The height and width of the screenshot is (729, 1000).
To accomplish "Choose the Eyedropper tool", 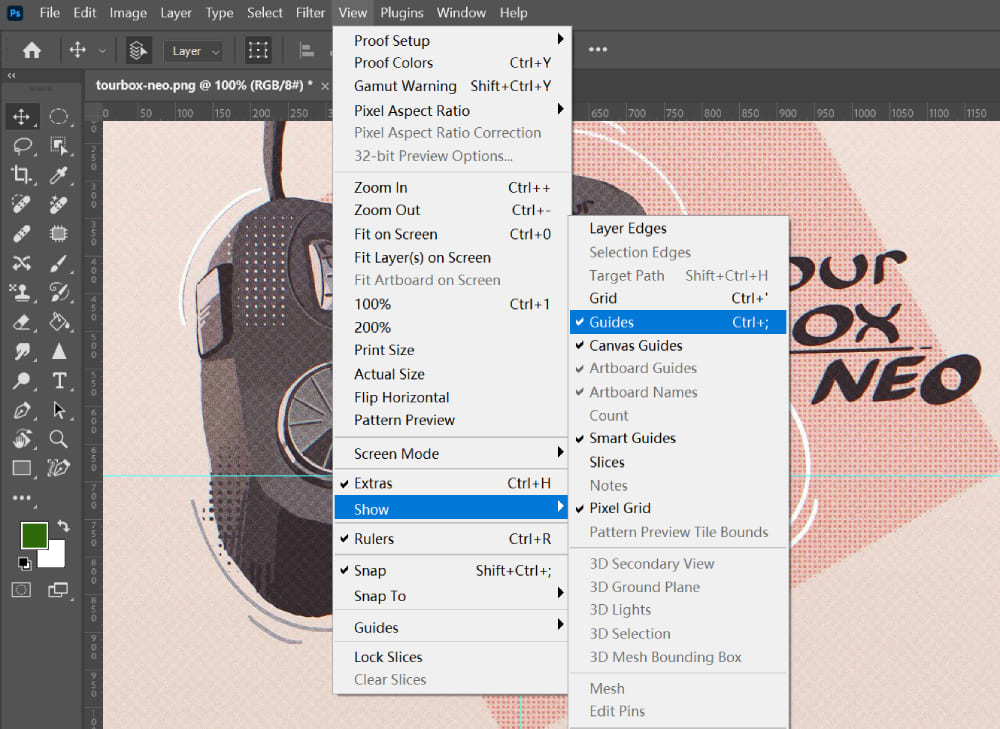I will tap(59, 176).
